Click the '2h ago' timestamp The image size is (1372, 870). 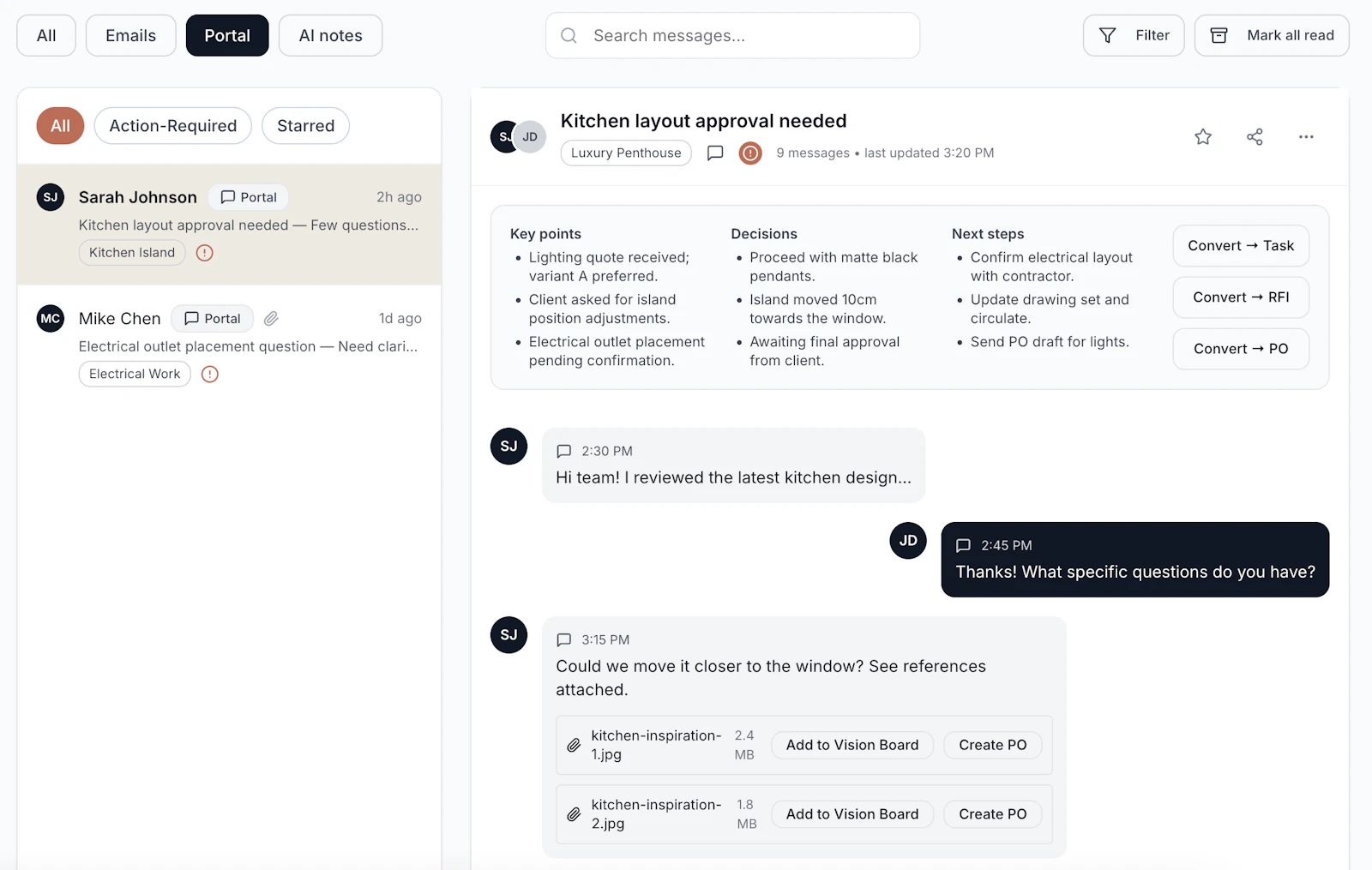tap(399, 197)
